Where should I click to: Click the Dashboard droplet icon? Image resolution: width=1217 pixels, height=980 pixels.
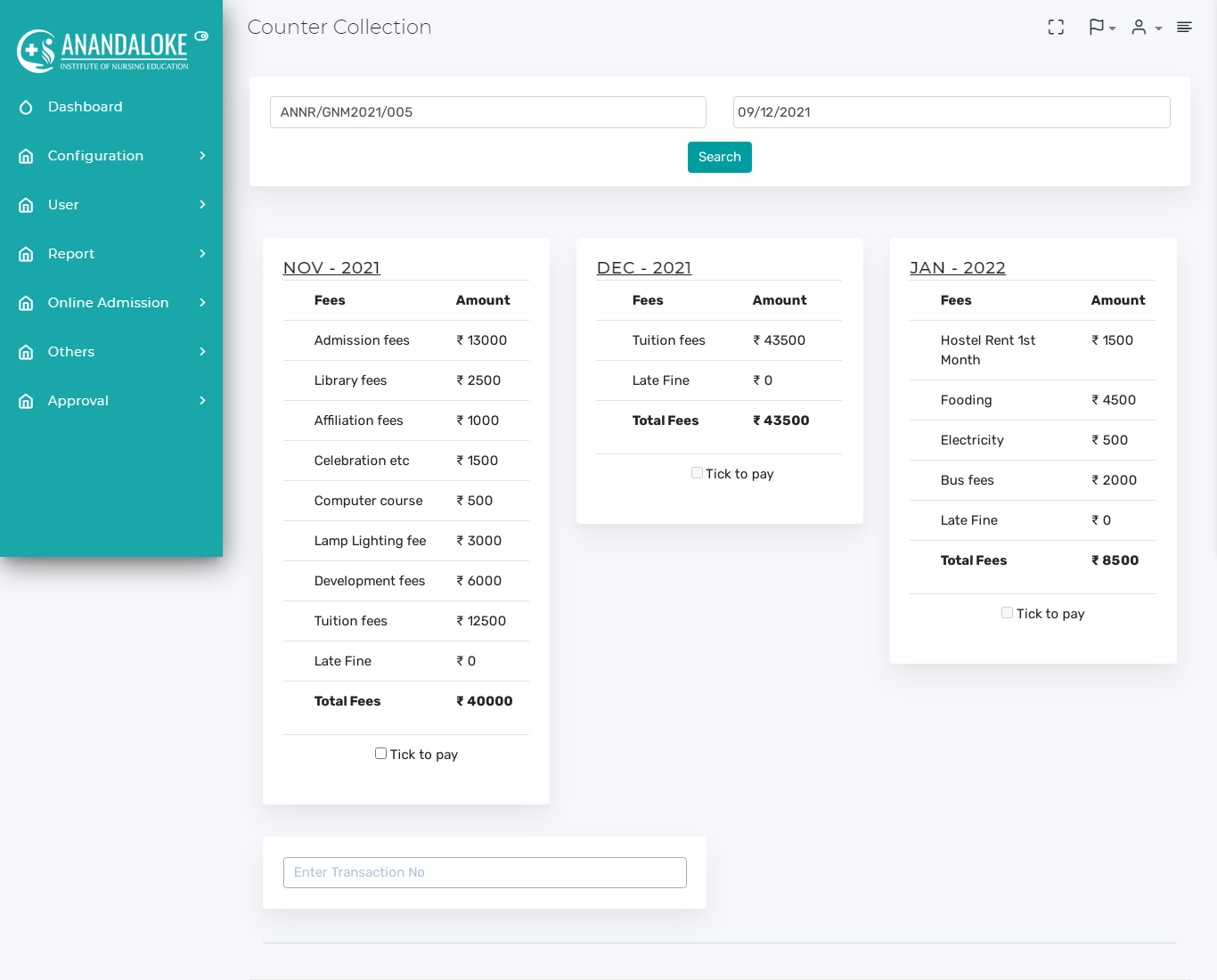(x=26, y=107)
